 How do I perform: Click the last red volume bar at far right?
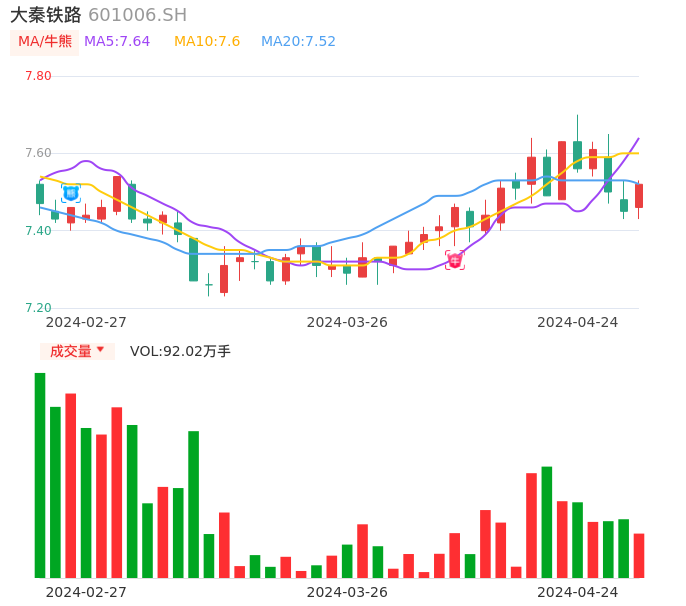[x=639, y=556]
